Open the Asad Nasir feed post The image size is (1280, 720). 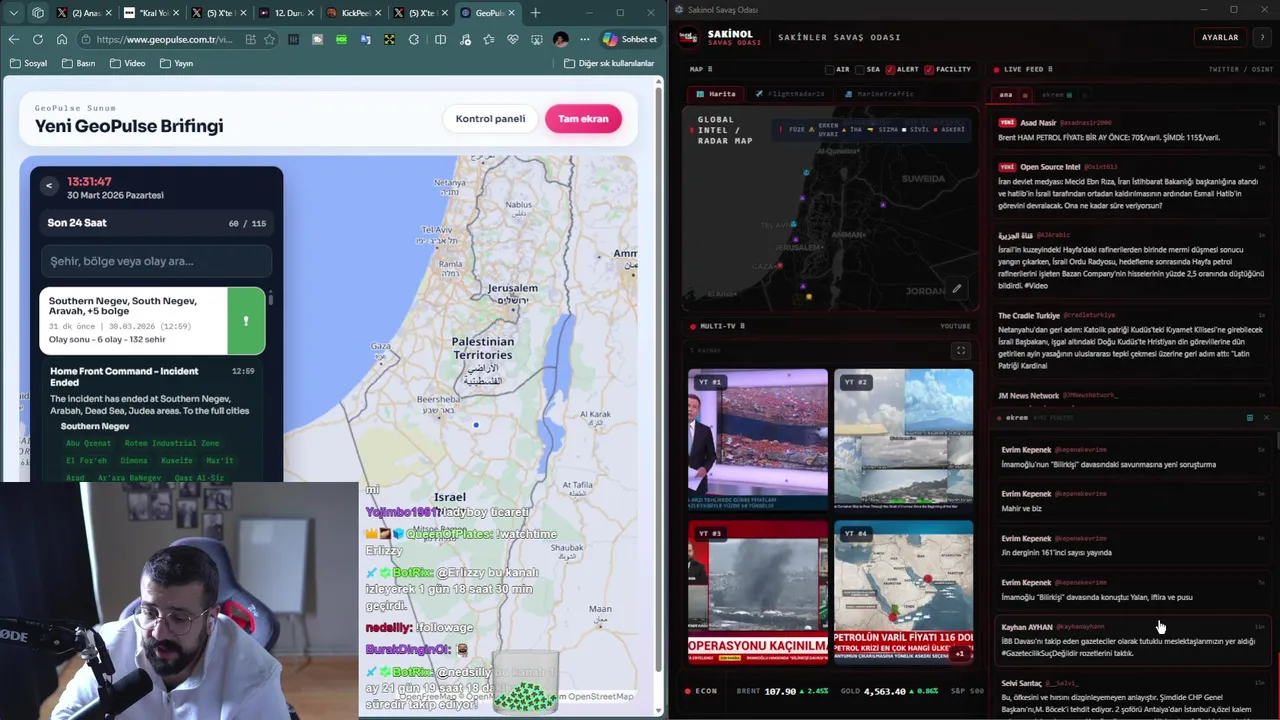click(1132, 130)
